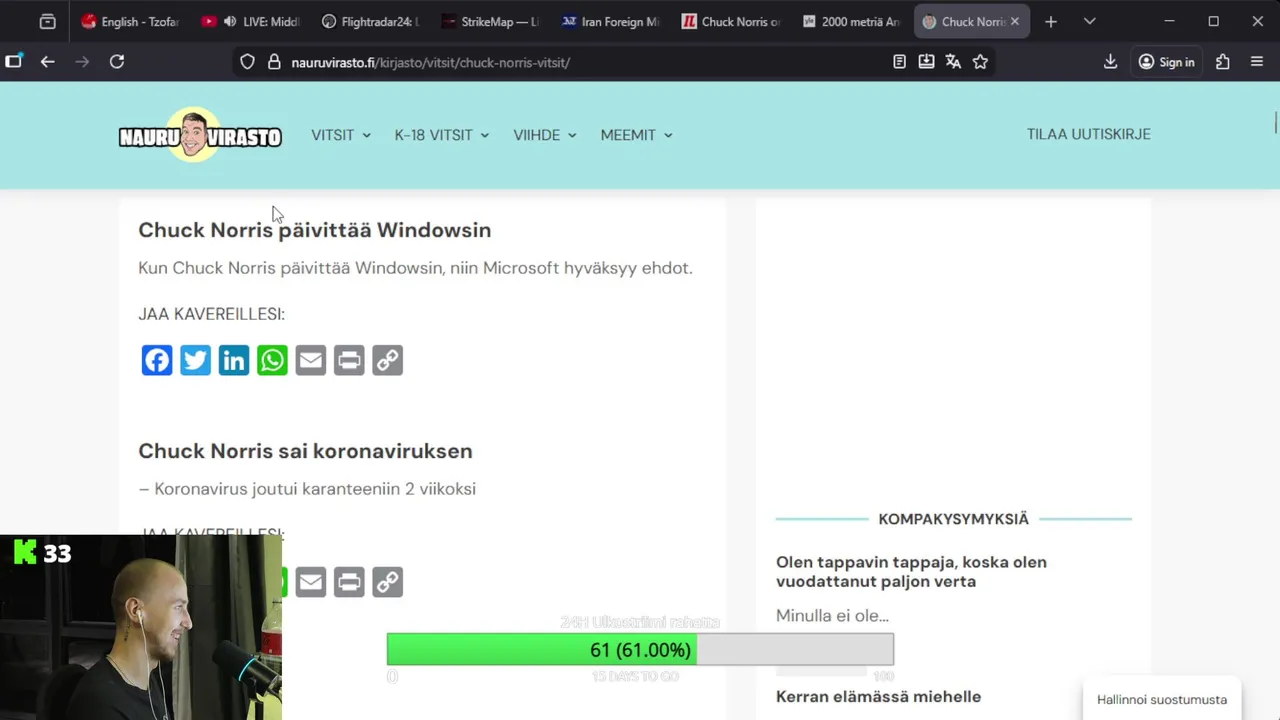The height and width of the screenshot is (720, 1280).
Task: Open the browser application menu
Action: point(1257,62)
